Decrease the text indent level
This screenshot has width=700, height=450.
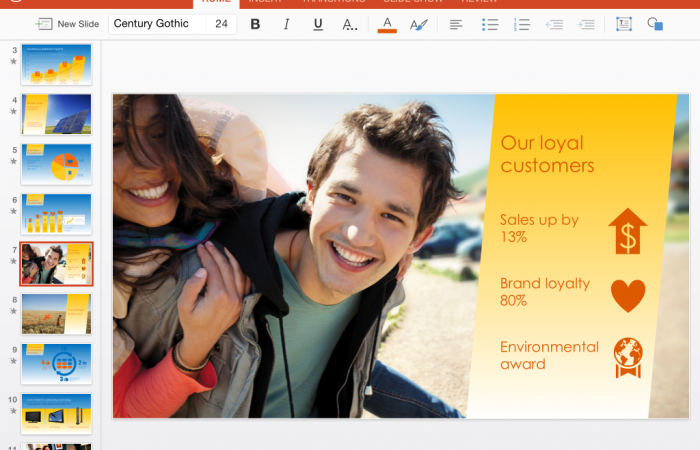coord(555,24)
